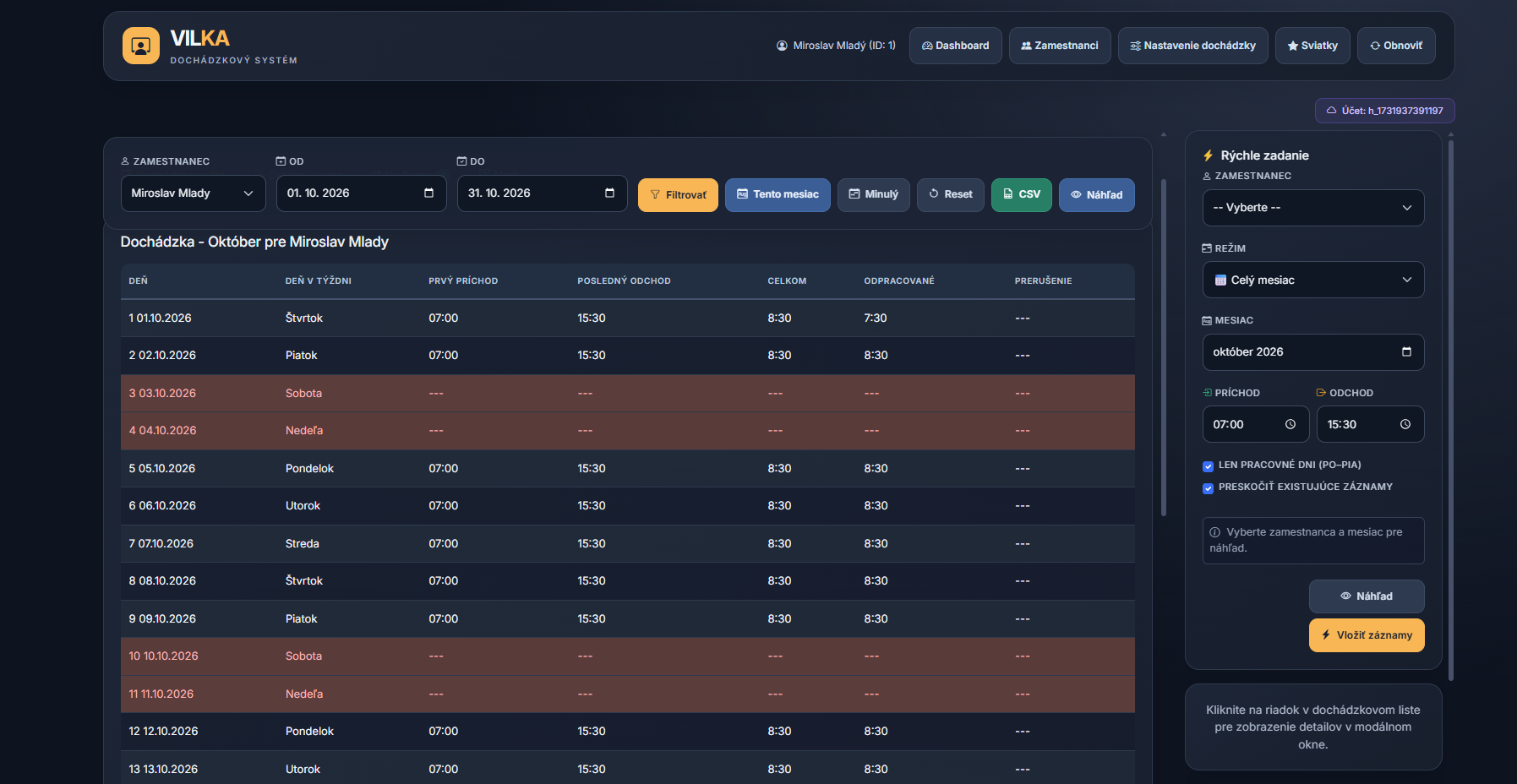Click Náhľad button in Rýchle zadanie
Image resolution: width=1517 pixels, height=784 pixels.
(x=1367, y=596)
